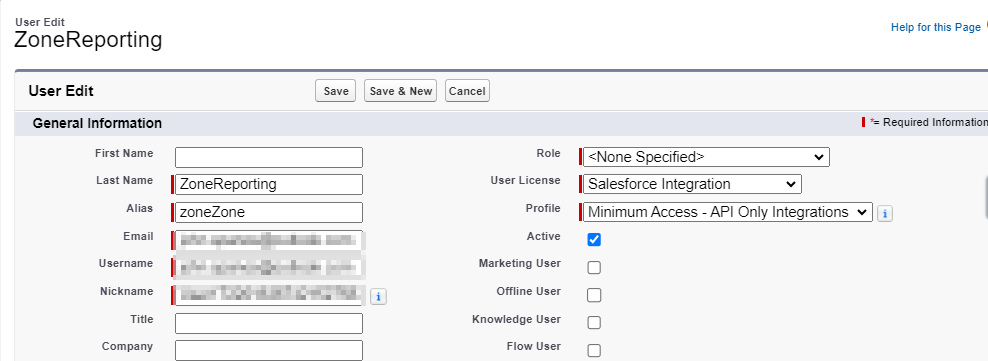Open the User License dropdown
The width and height of the screenshot is (988, 361).
click(x=692, y=185)
